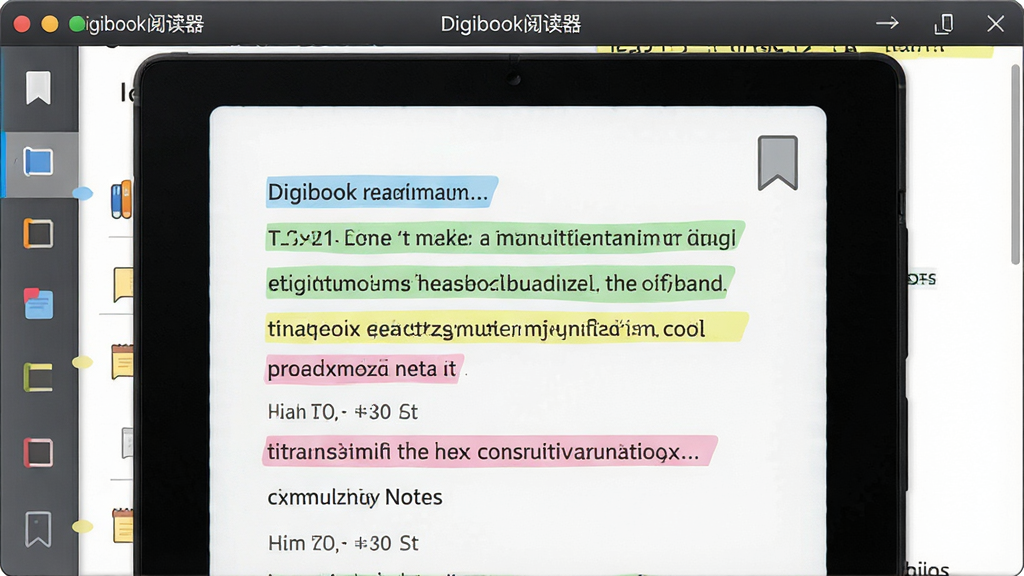
Task: Select the red-framed dark square sidebar icon
Action: pyautogui.click(x=38, y=453)
